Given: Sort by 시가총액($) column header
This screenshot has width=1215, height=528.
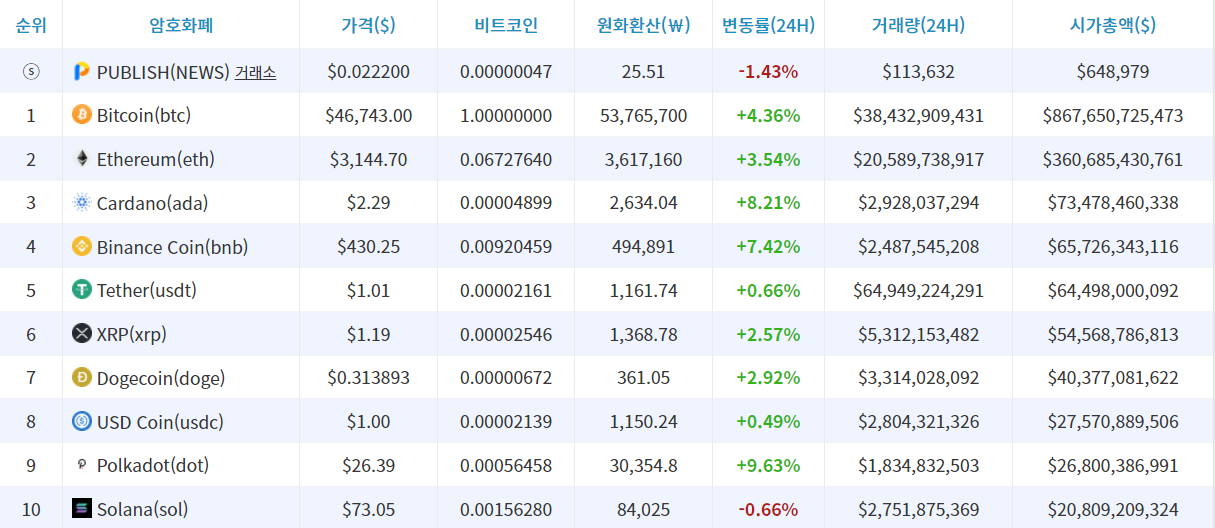Looking at the screenshot, I should (x=1113, y=25).
